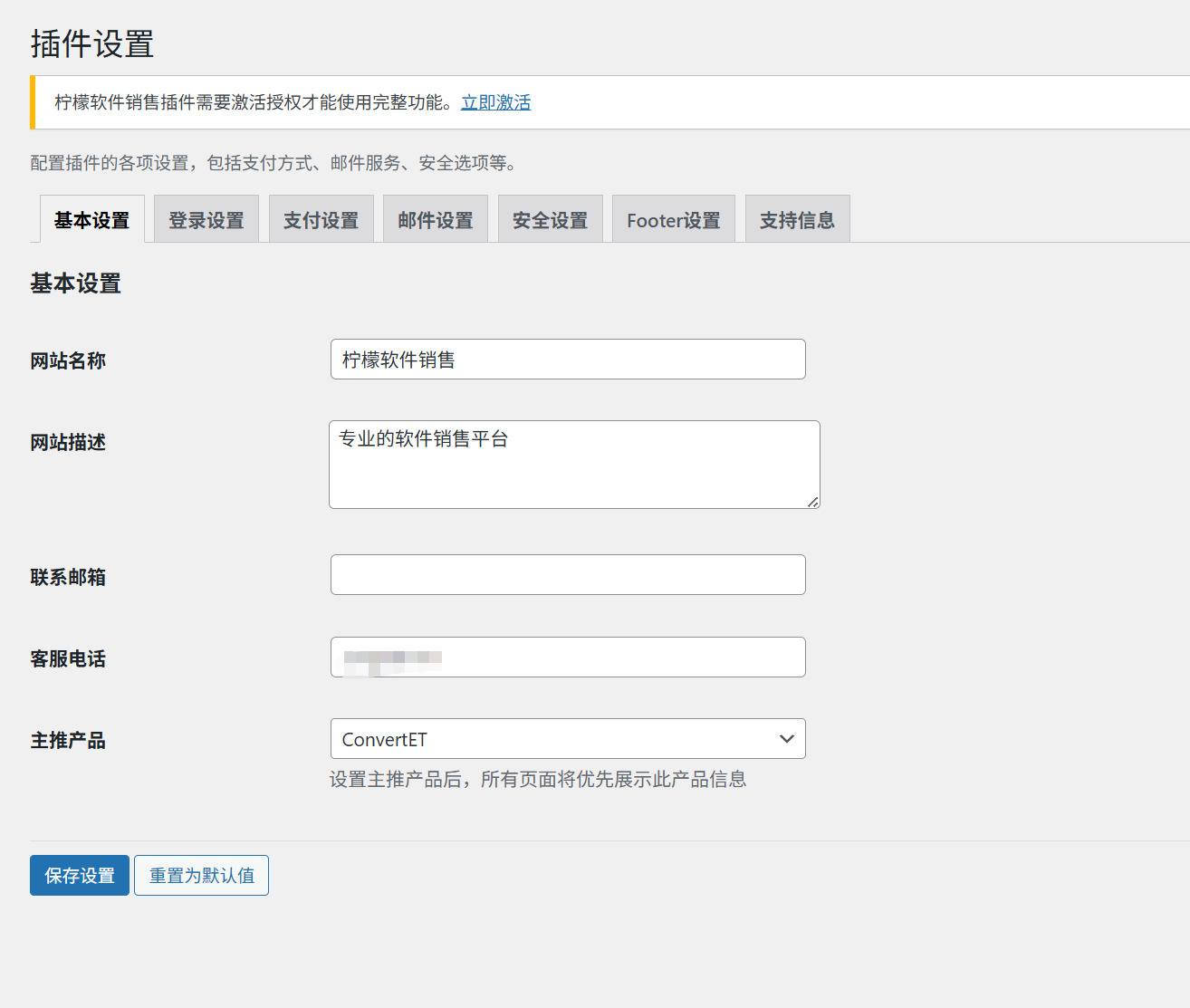Open the 支付设置 tab
1190x1008 pixels.
pyautogui.click(x=321, y=220)
